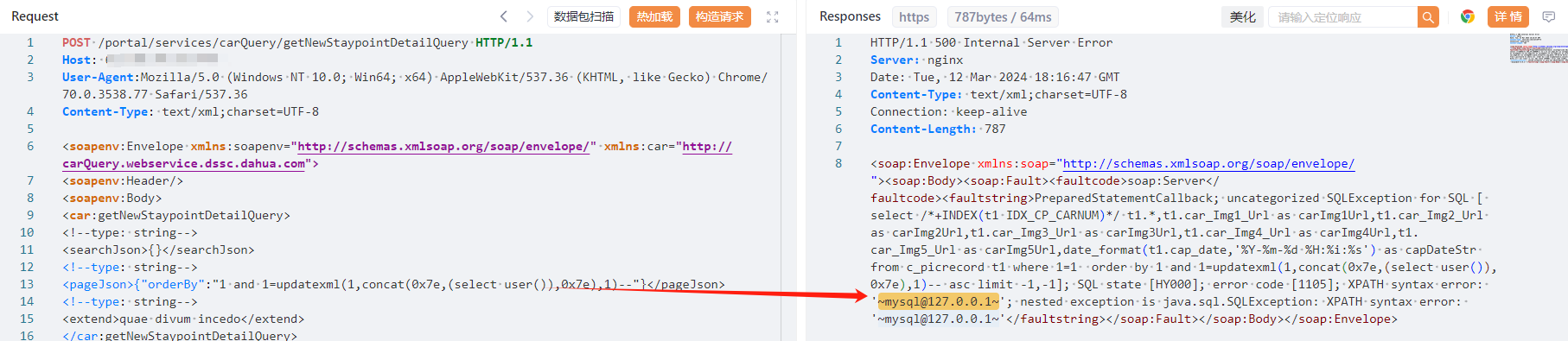Image resolution: width=1568 pixels, height=341 pixels.
Task: Click response line number 8
Action: click(838, 163)
